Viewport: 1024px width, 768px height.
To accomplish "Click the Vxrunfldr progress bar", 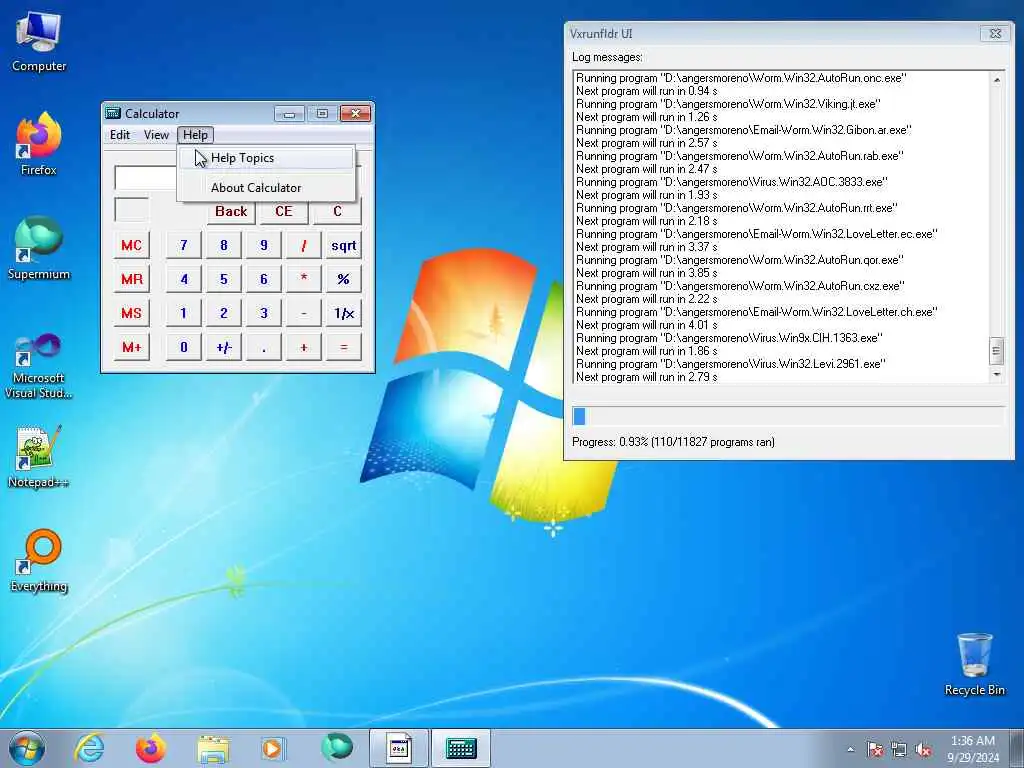I will (x=788, y=416).
